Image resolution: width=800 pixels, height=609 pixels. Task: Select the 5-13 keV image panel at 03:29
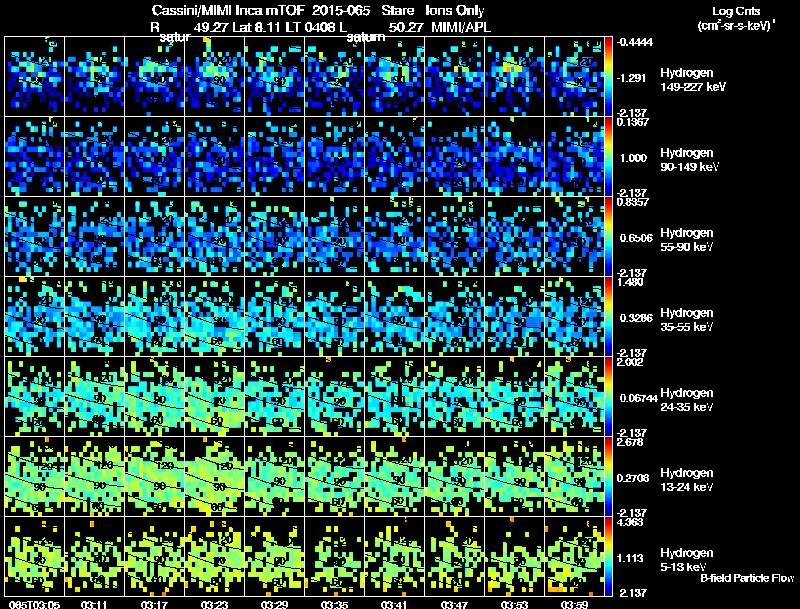point(274,557)
